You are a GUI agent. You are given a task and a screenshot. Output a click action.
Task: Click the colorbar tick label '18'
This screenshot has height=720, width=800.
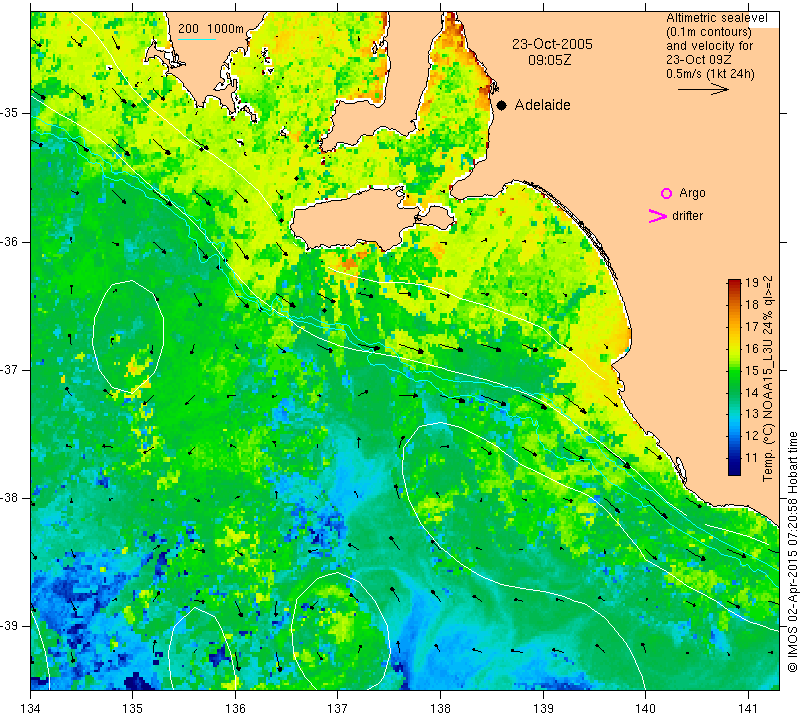coord(752,305)
